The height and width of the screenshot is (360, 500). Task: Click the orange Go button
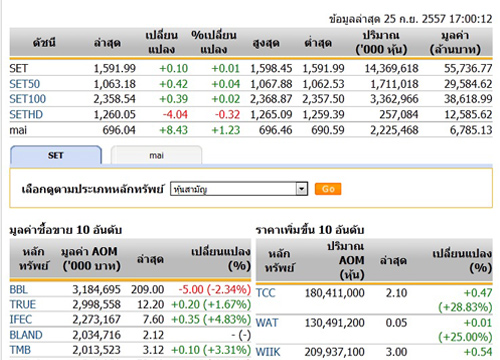[x=328, y=189]
